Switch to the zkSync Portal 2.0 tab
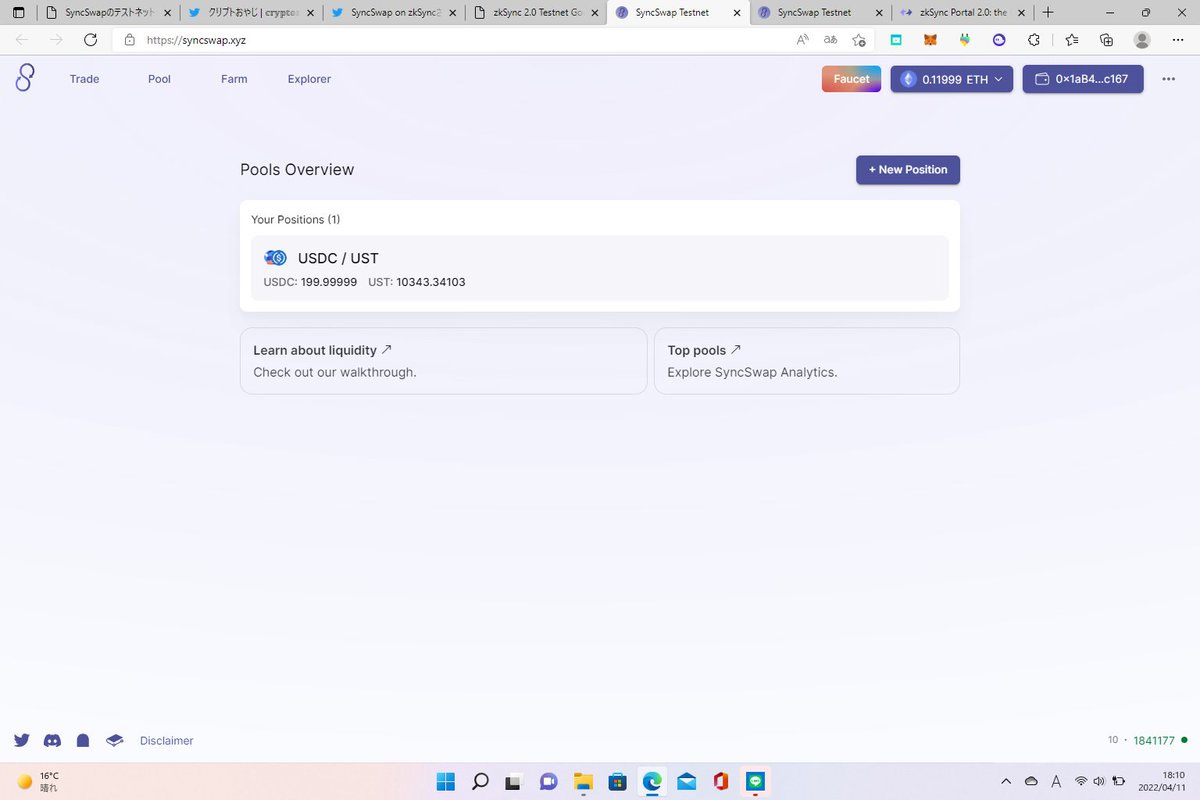Screen dimensions: 1200x800 click(x=963, y=13)
